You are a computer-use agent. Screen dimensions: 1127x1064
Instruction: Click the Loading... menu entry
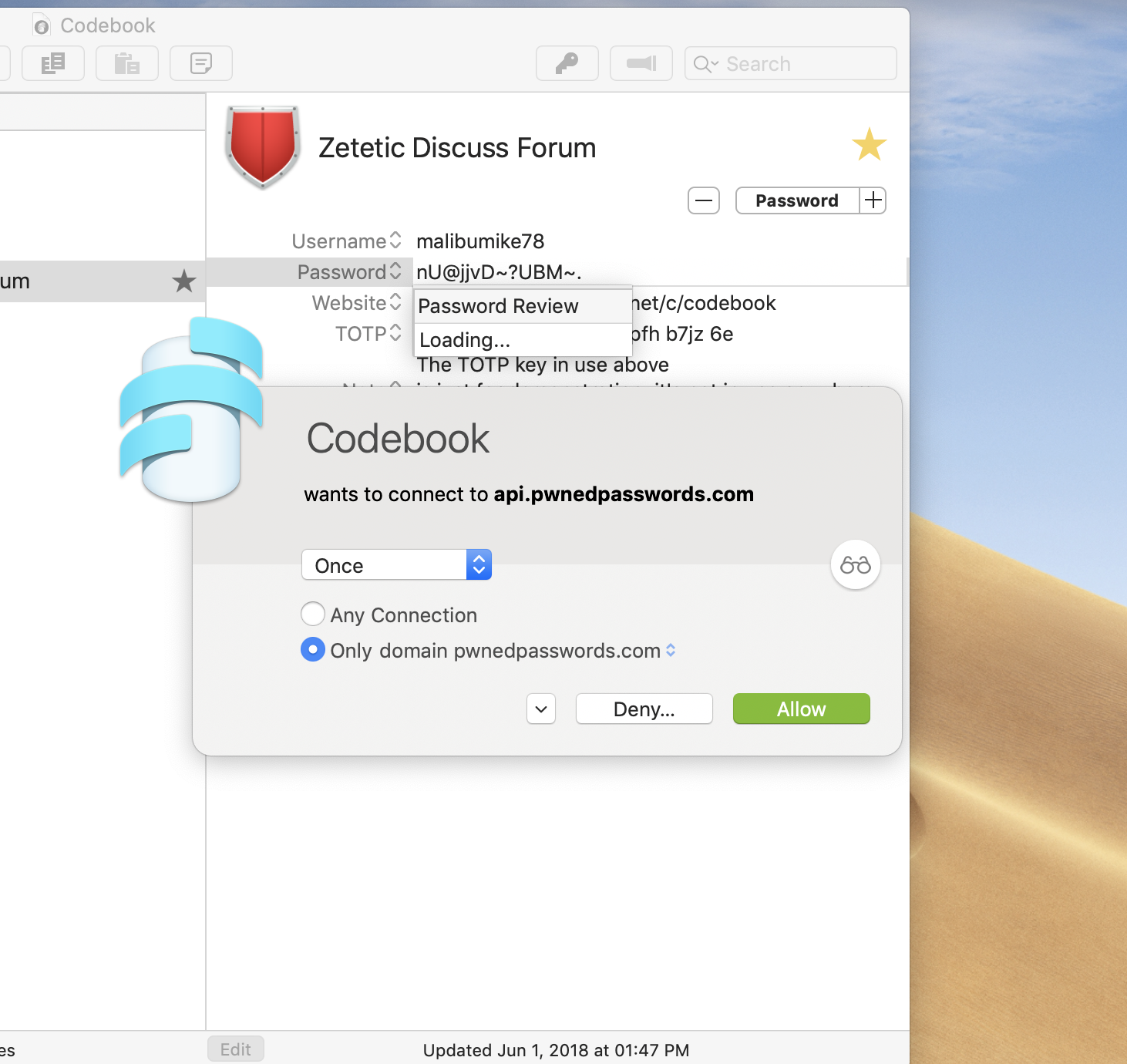[523, 340]
